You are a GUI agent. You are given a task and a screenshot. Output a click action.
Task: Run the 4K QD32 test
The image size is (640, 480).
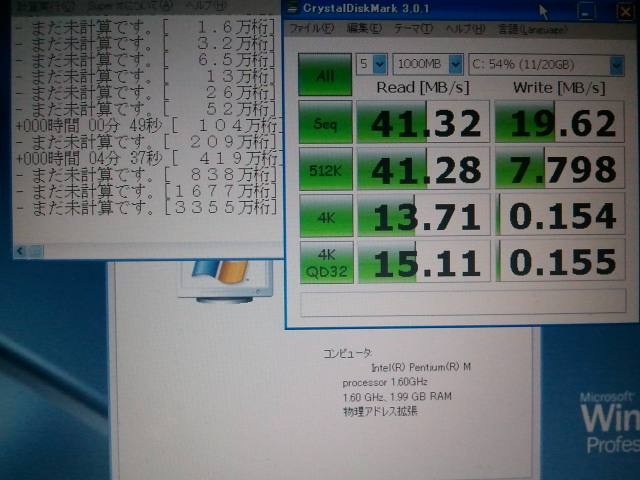[x=327, y=262]
